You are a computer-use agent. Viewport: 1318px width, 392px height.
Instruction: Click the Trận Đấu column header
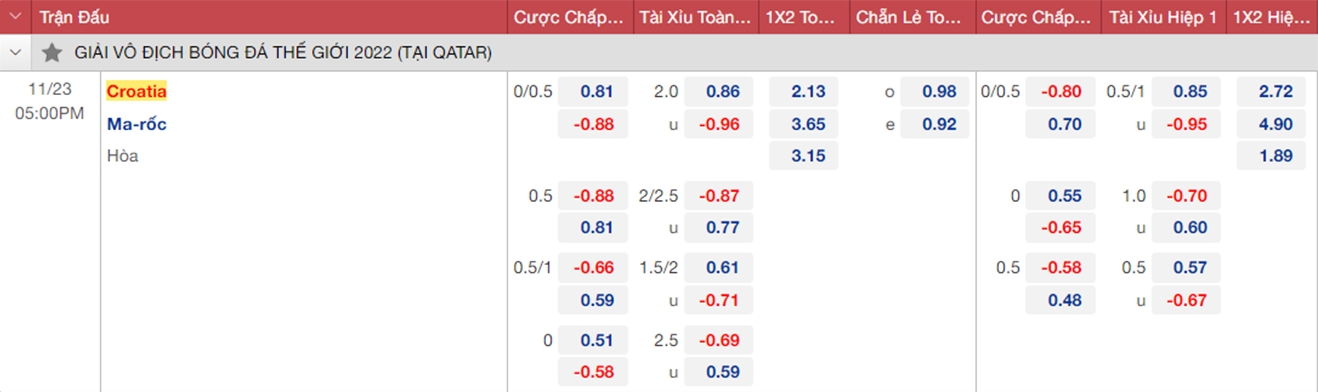pos(75,17)
